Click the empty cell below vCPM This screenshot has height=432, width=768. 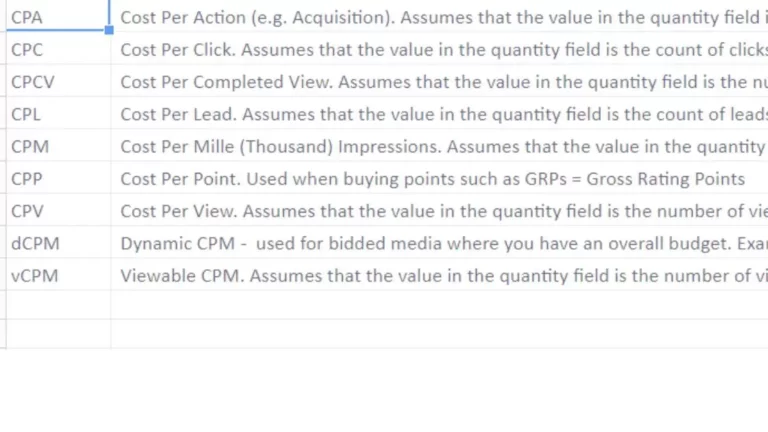click(55, 305)
